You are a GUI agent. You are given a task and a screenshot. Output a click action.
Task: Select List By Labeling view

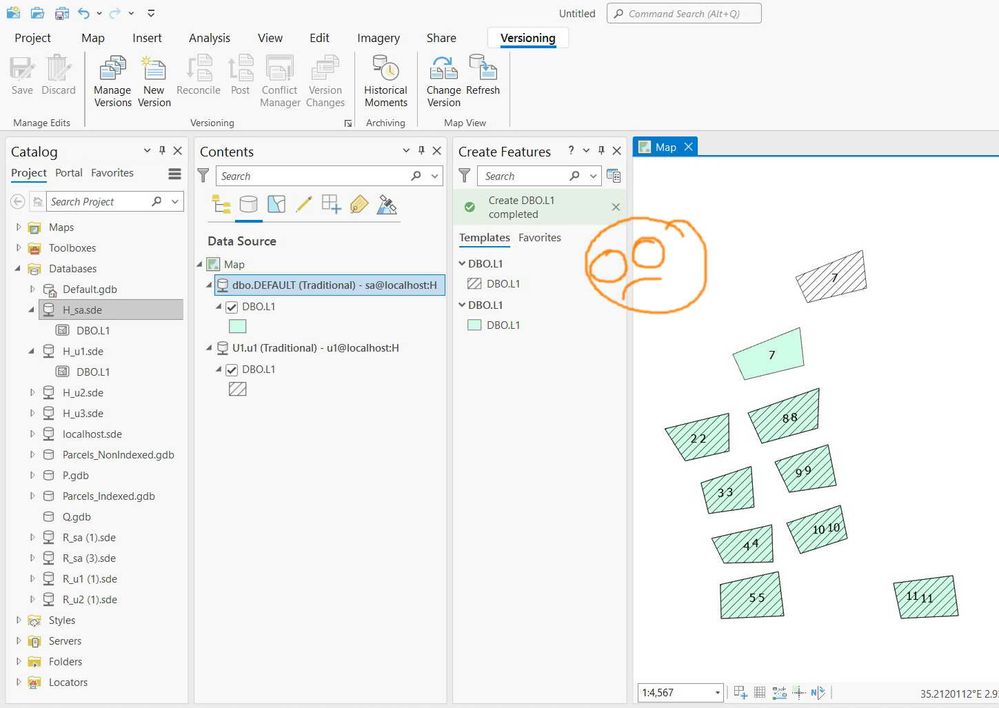pos(359,205)
